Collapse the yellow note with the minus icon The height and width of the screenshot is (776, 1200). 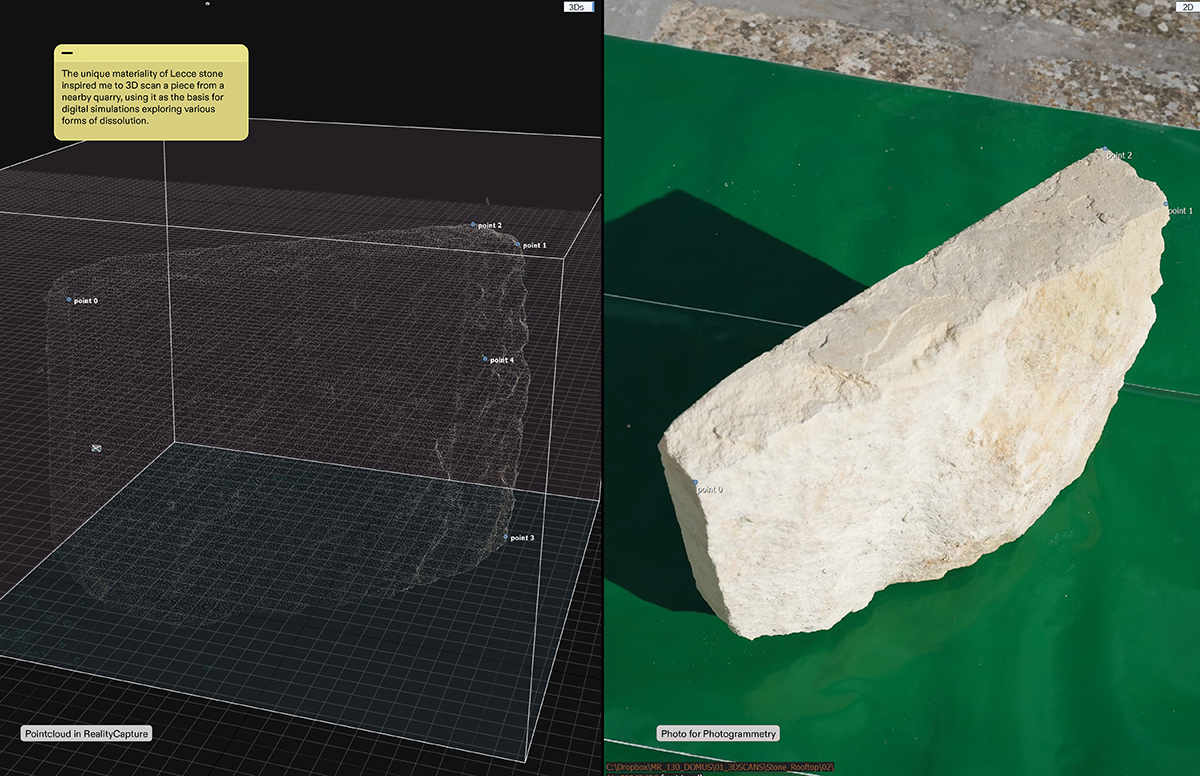pos(68,54)
